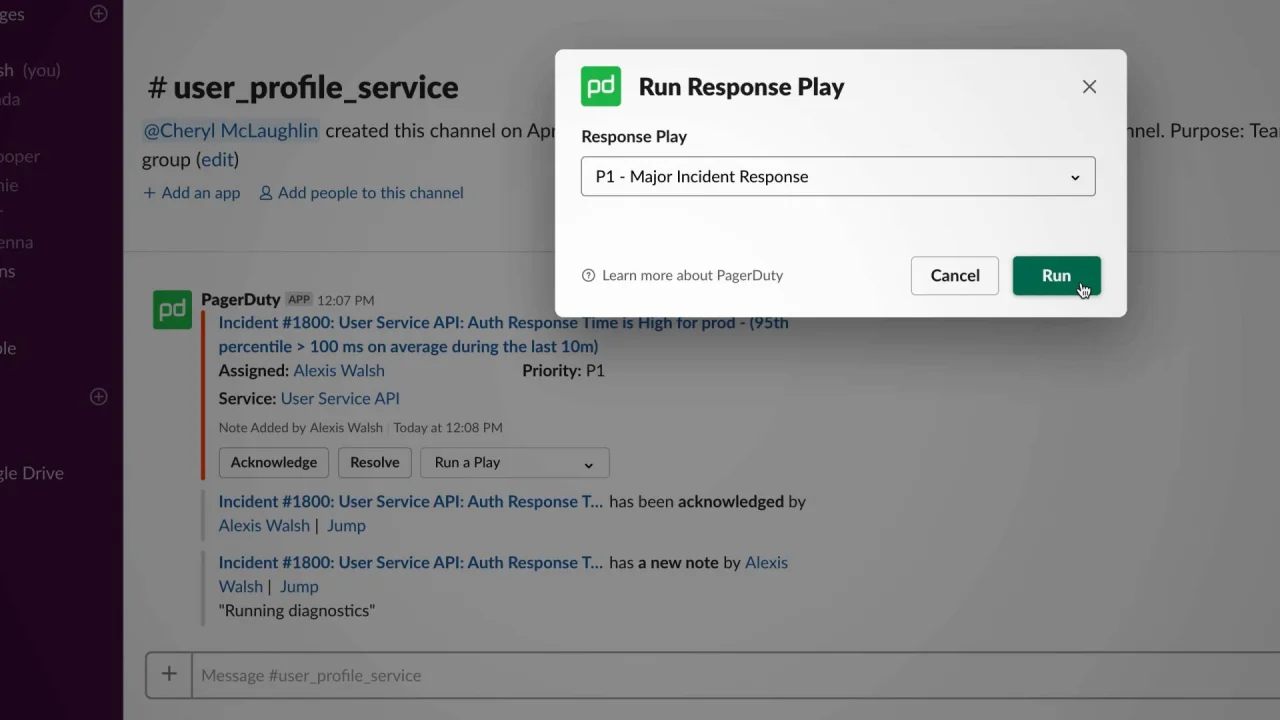
Task: Click the 12:07 PM message timestamp
Action: (x=346, y=300)
